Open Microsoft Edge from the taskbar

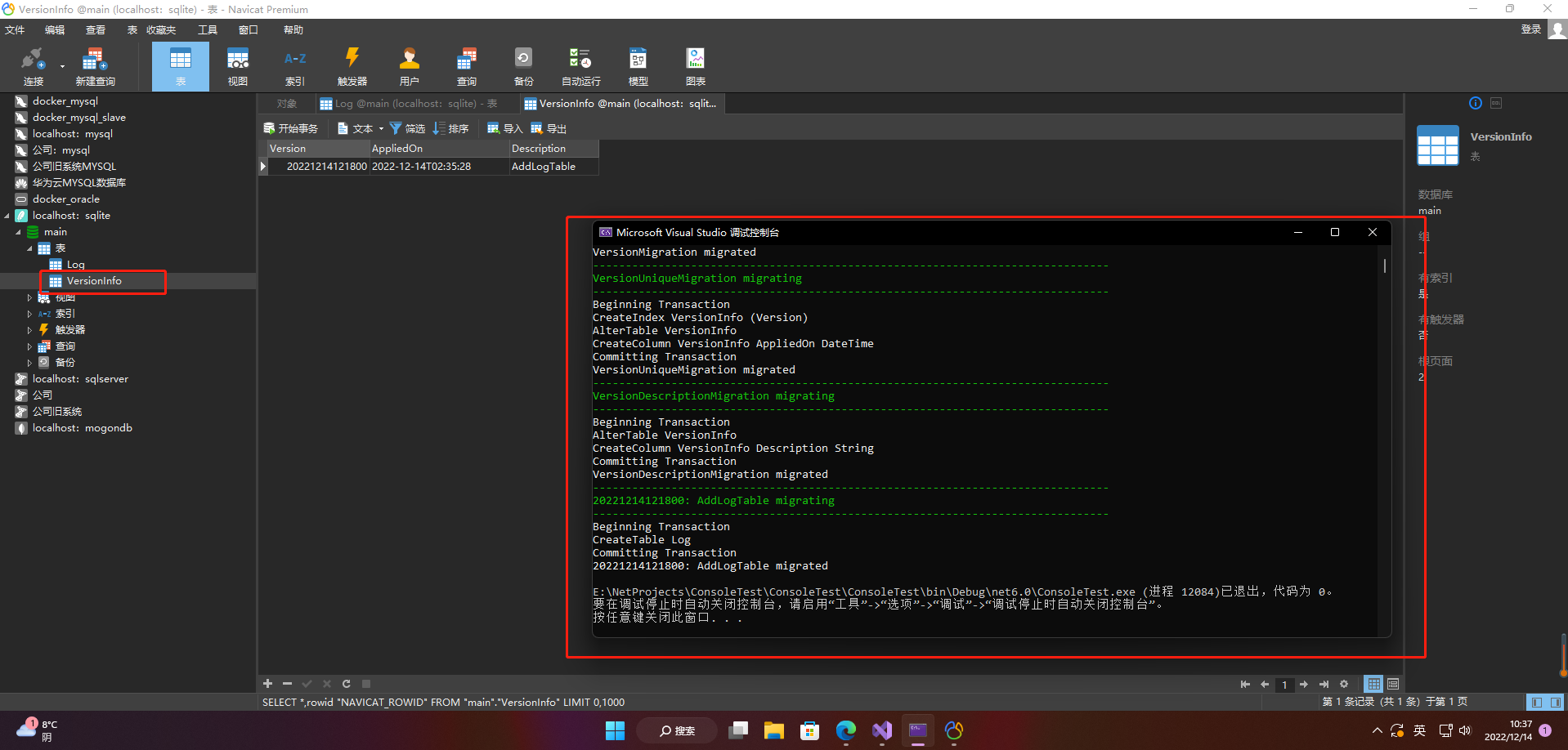point(846,730)
